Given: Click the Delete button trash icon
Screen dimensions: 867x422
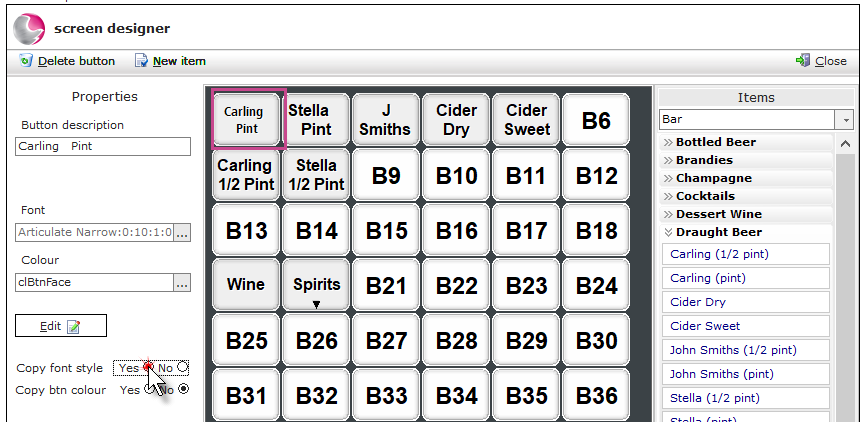Looking at the screenshot, I should [x=25, y=60].
